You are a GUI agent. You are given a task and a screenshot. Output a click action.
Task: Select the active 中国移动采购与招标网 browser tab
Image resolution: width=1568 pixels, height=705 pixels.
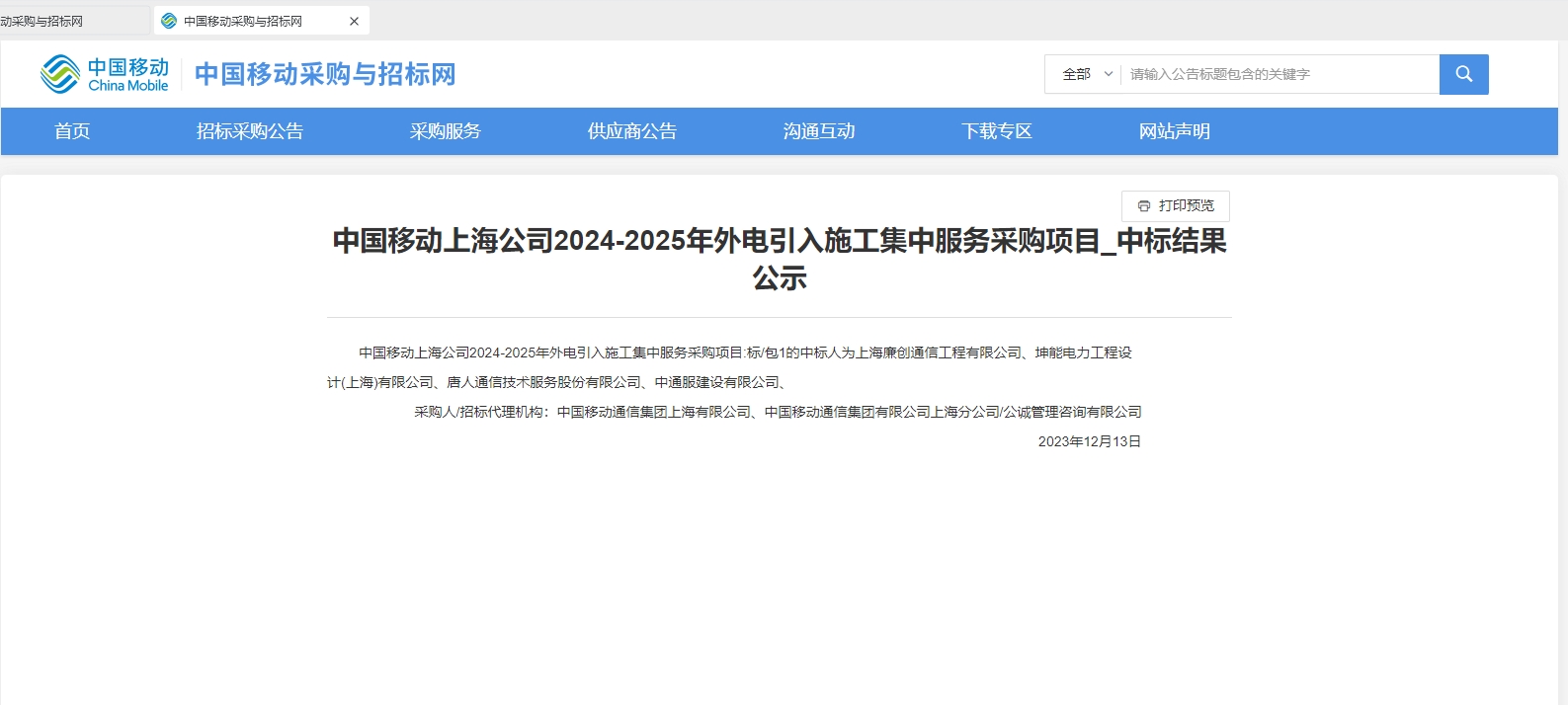tap(262, 21)
